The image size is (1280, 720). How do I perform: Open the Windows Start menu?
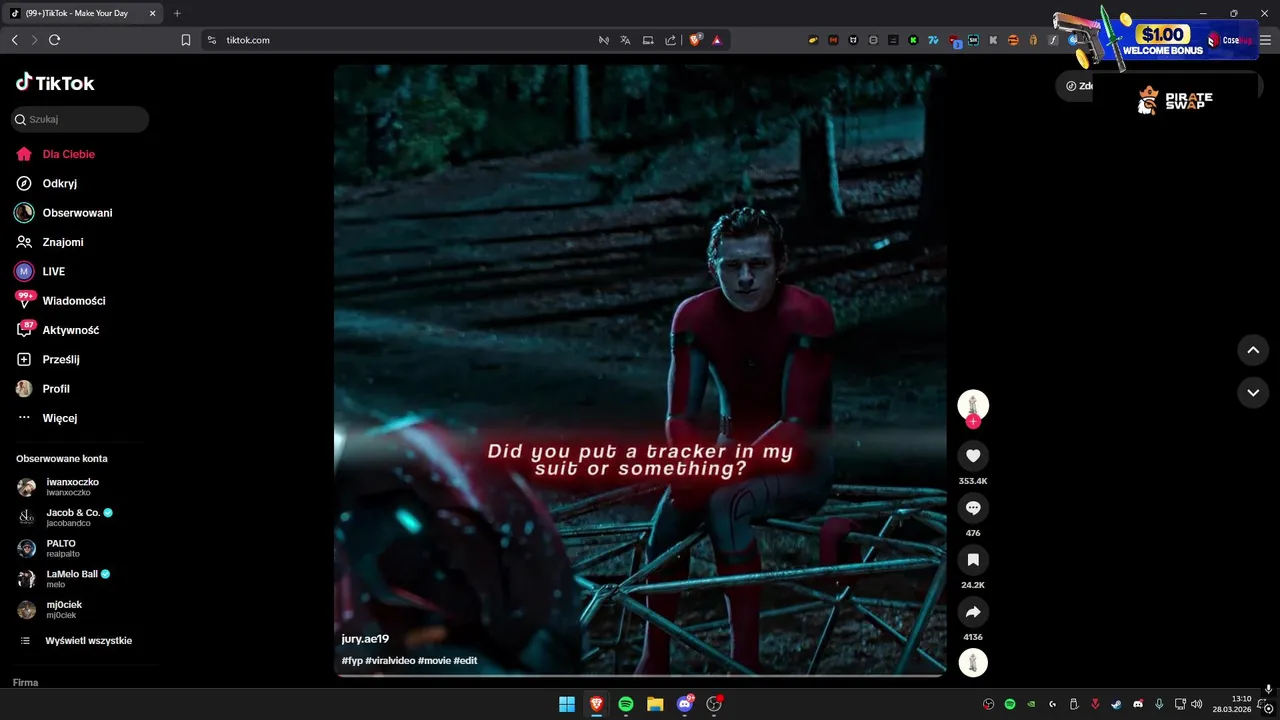pyautogui.click(x=567, y=704)
